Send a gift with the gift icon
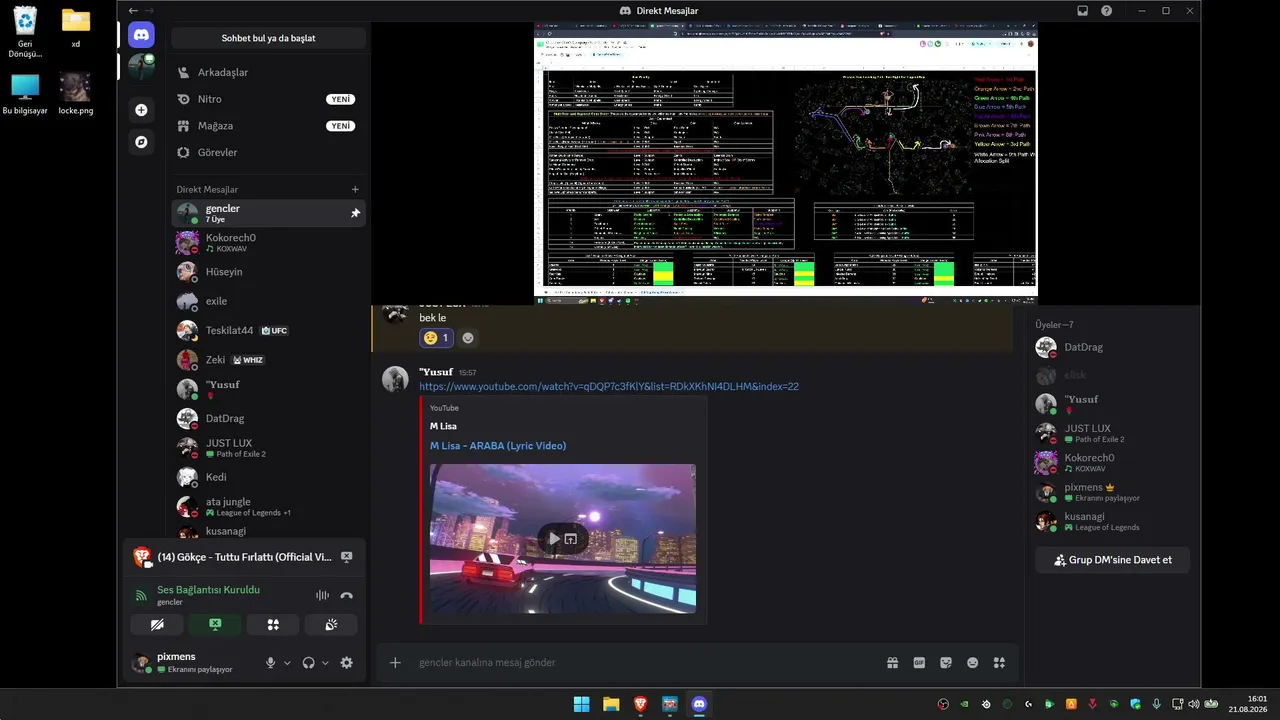1280x720 pixels. pos(893,662)
